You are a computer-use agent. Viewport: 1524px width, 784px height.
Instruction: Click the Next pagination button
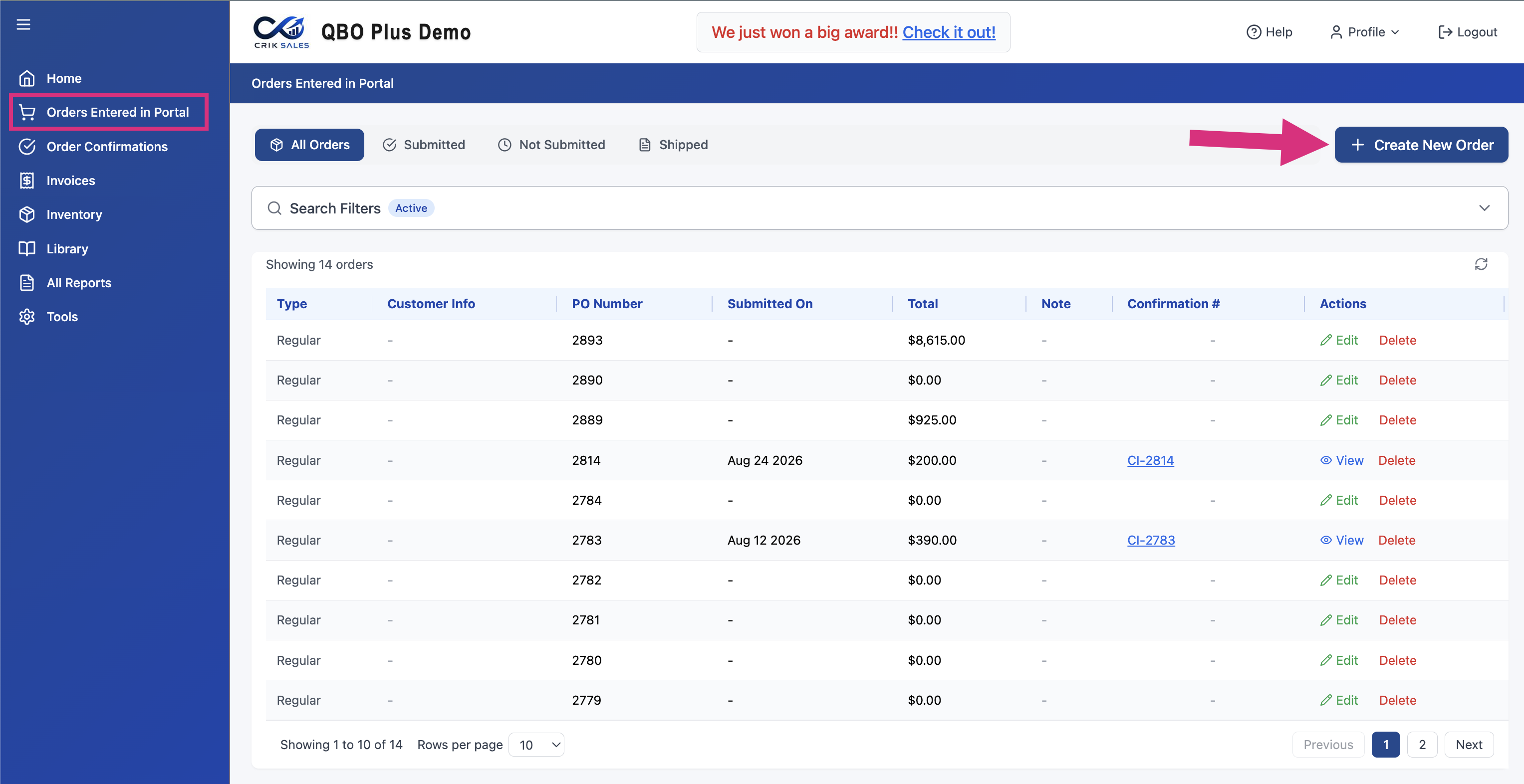(x=1469, y=745)
